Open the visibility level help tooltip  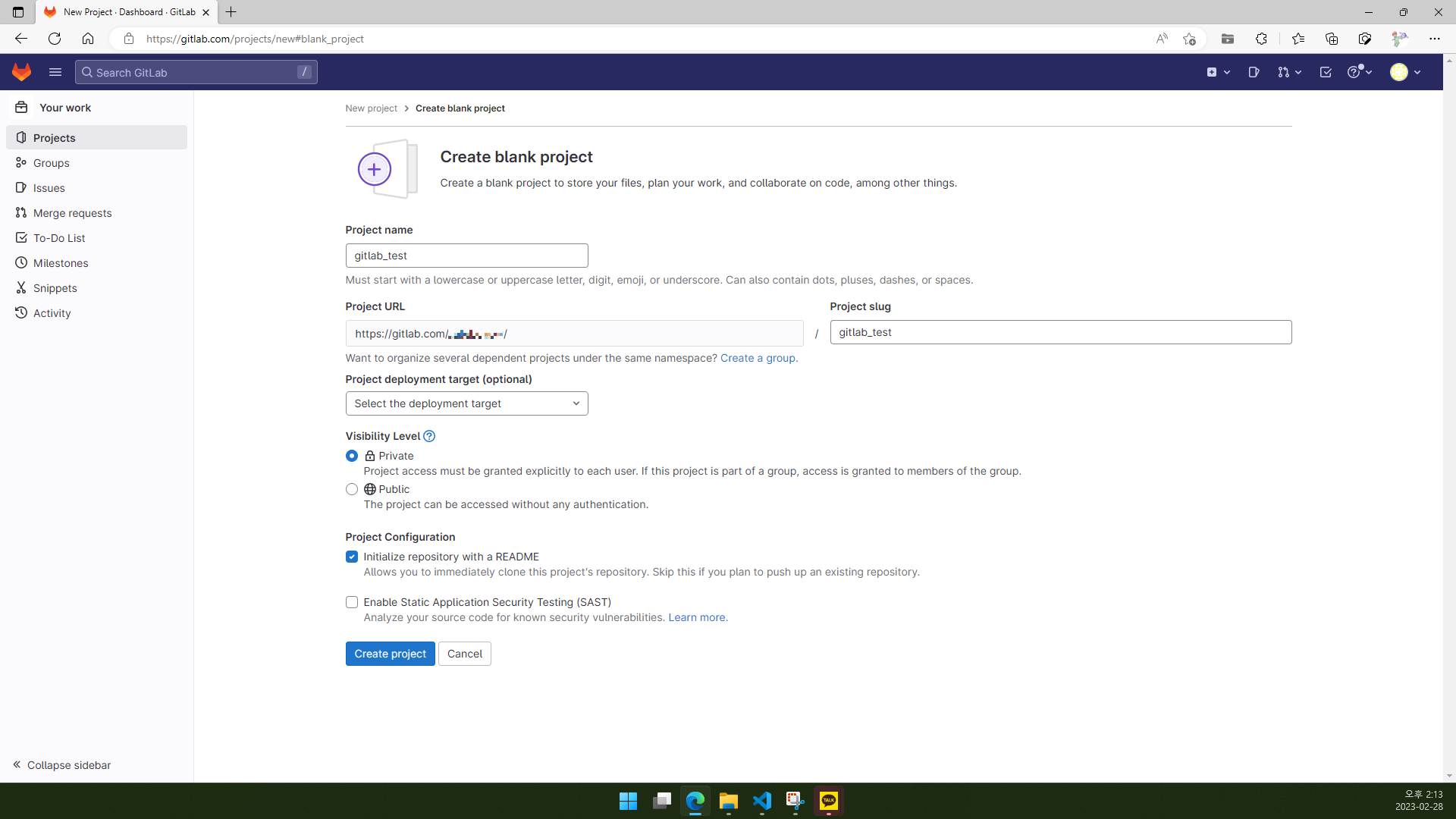pos(430,436)
